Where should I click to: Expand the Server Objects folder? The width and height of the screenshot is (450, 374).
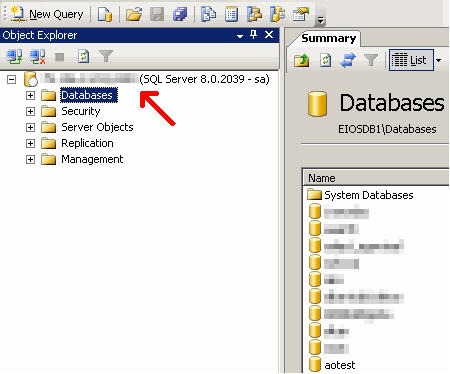coord(30,127)
